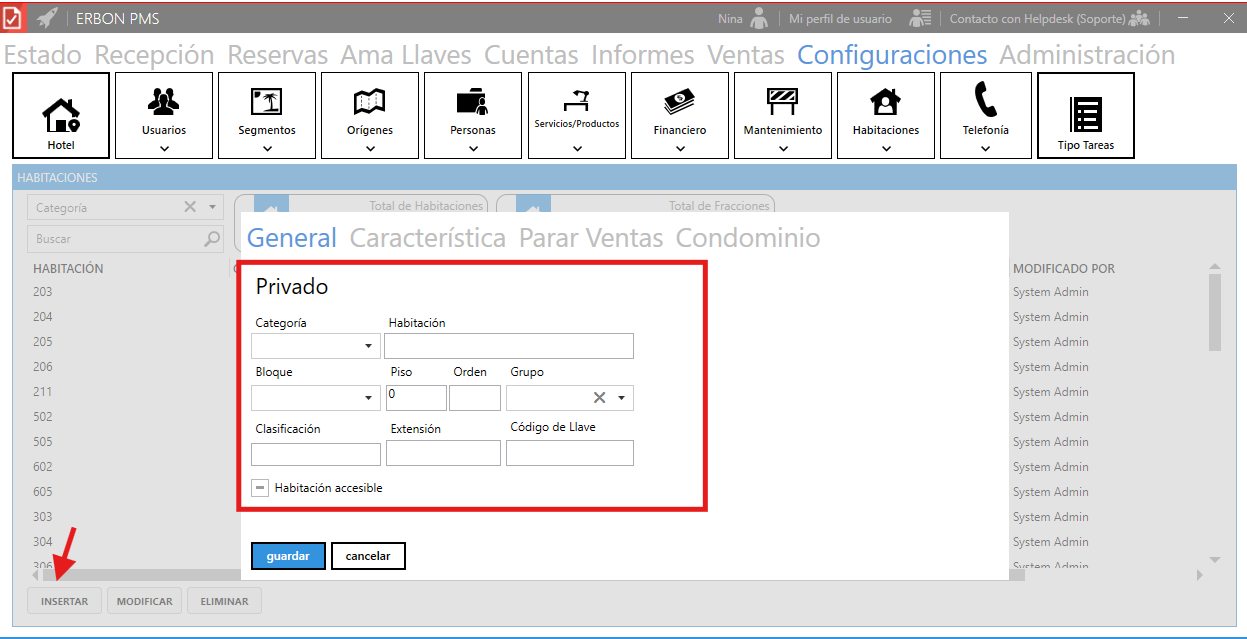Open the Tipo Tareas list icon
This screenshot has height=639, width=1247.
[1085, 114]
